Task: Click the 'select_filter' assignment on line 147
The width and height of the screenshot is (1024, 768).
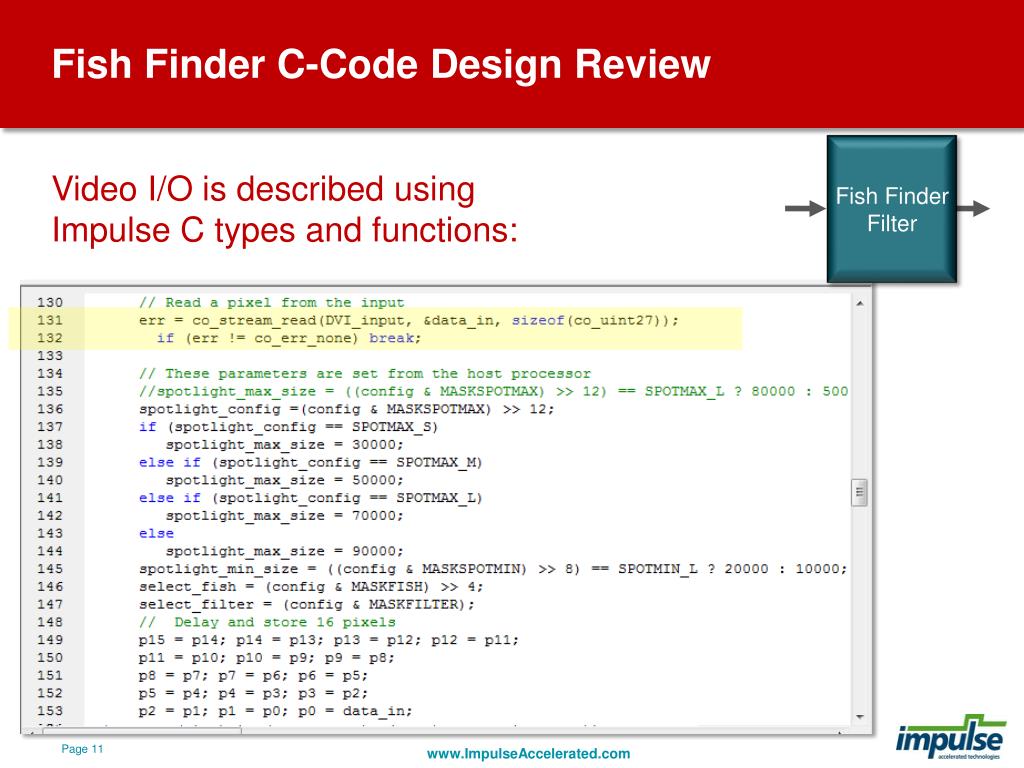Action: (307, 605)
